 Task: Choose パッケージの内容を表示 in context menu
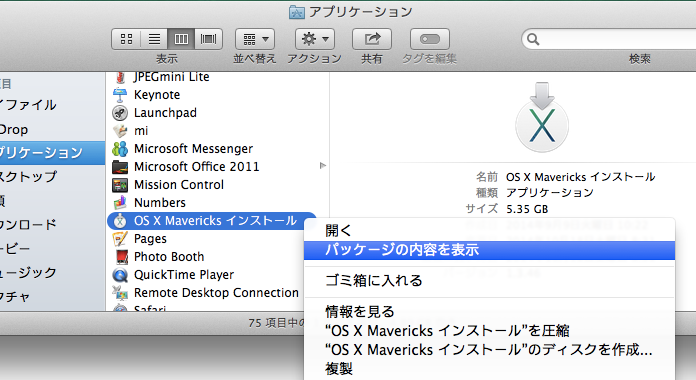489,250
